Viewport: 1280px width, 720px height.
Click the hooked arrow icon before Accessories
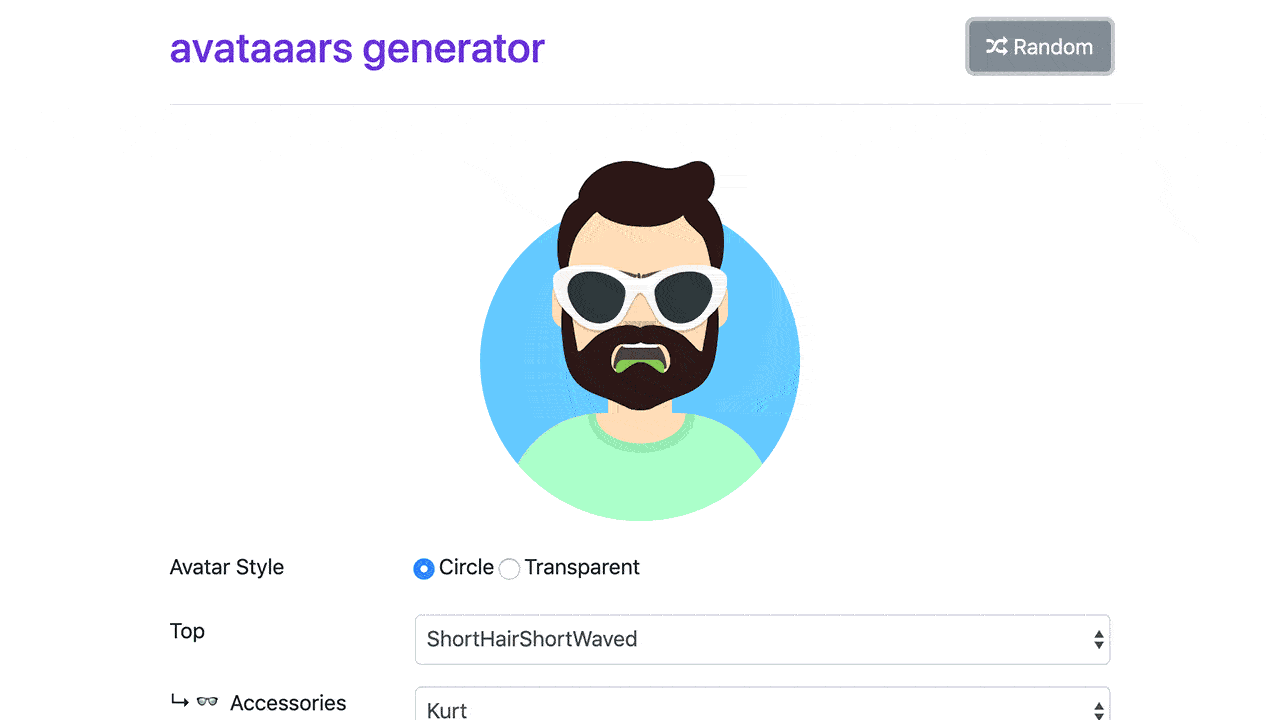[x=180, y=701]
